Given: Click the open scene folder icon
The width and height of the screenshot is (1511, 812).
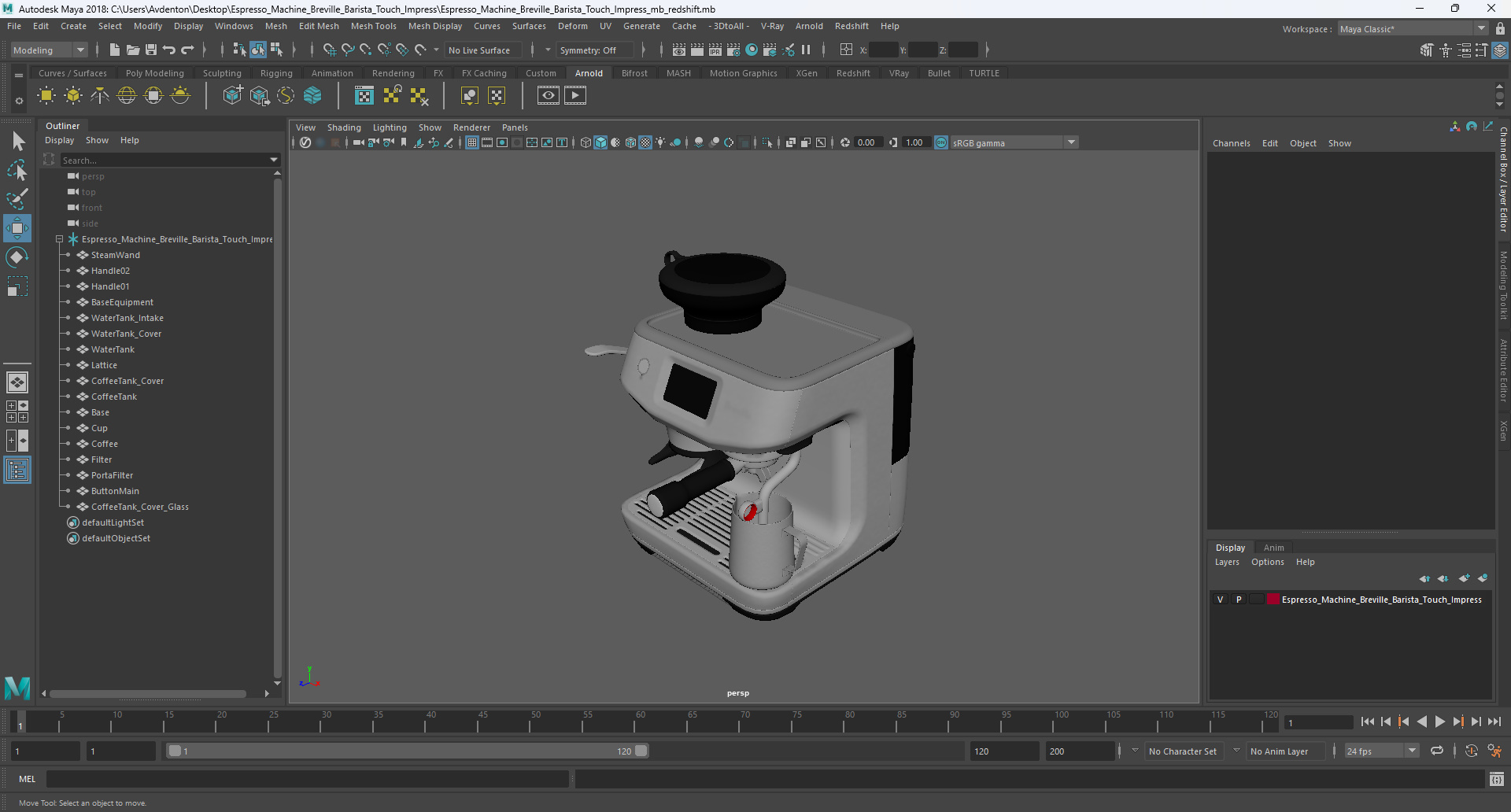Looking at the screenshot, I should (133, 50).
